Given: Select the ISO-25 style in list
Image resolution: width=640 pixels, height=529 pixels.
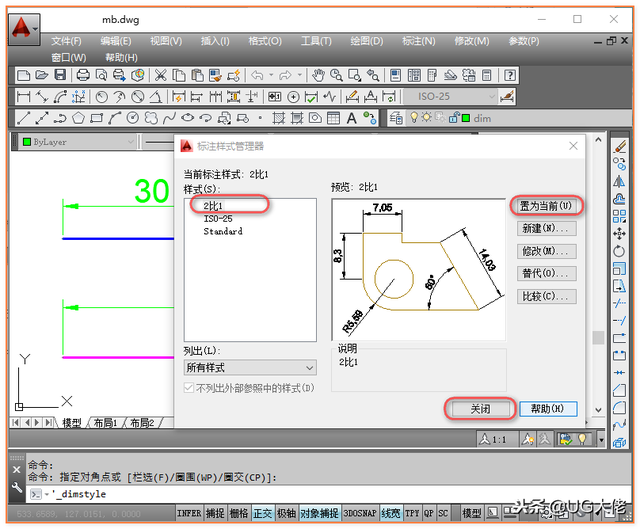Looking at the screenshot, I should point(218,219).
